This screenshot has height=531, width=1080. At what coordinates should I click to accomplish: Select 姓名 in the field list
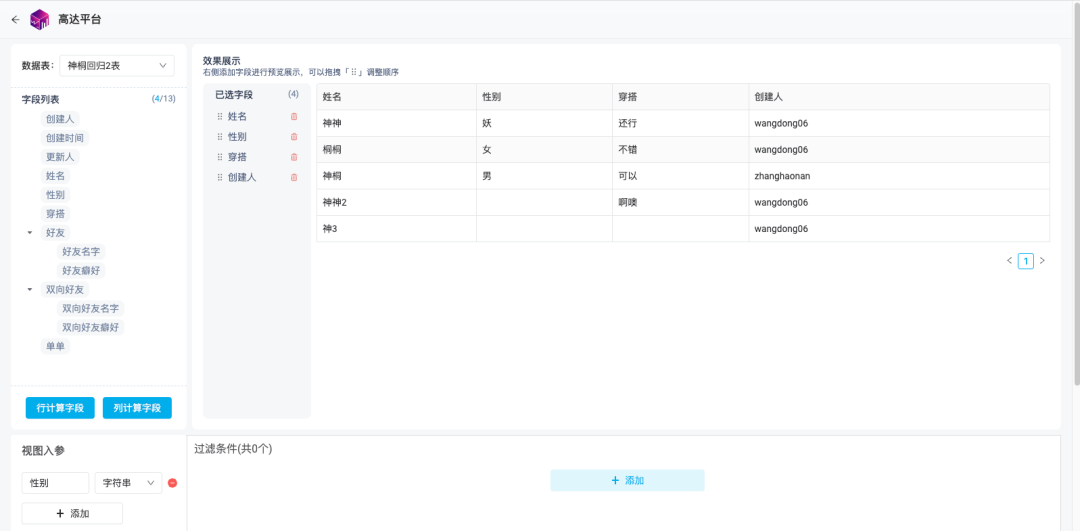(56, 176)
